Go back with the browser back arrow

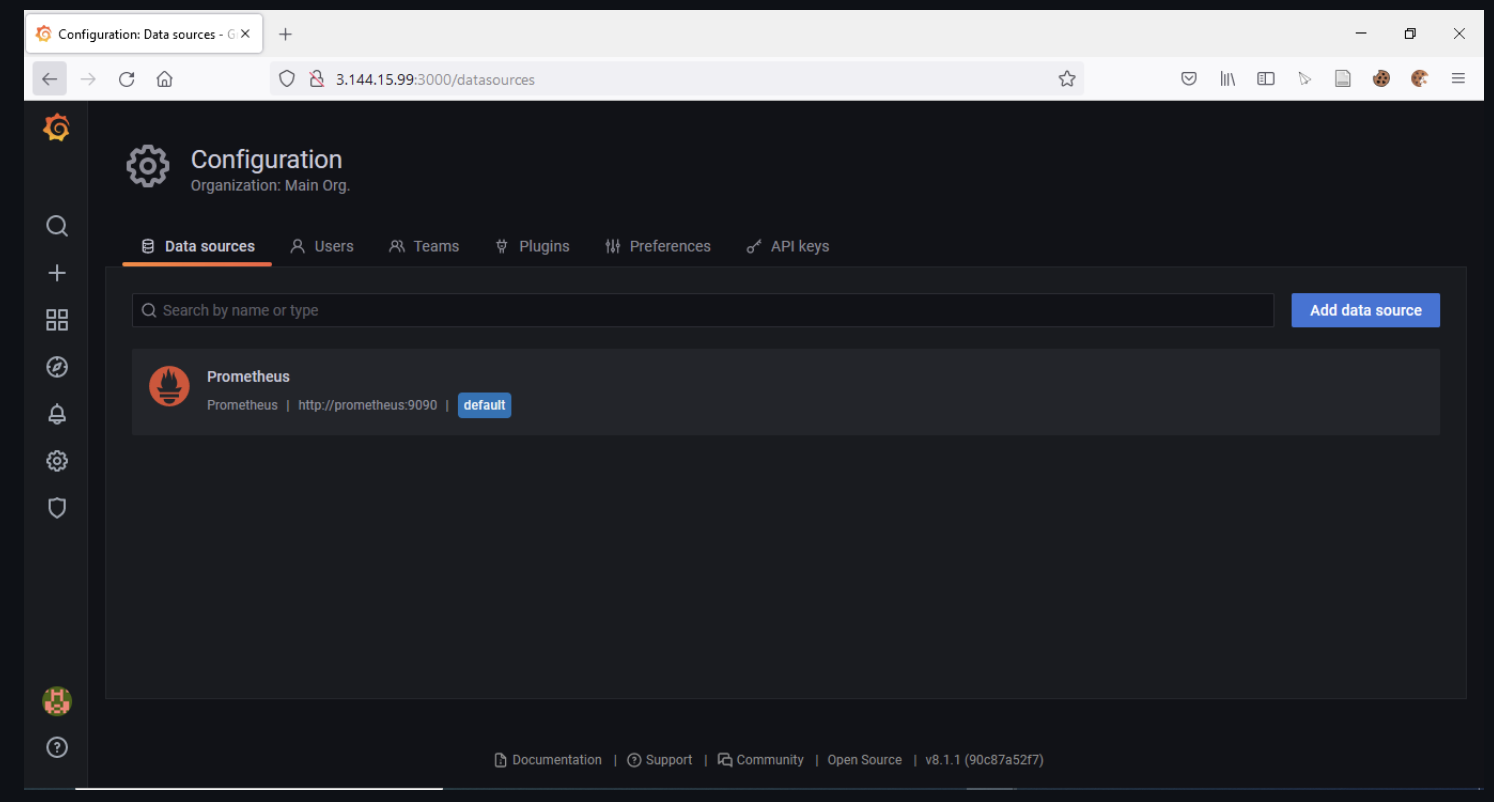click(x=50, y=79)
